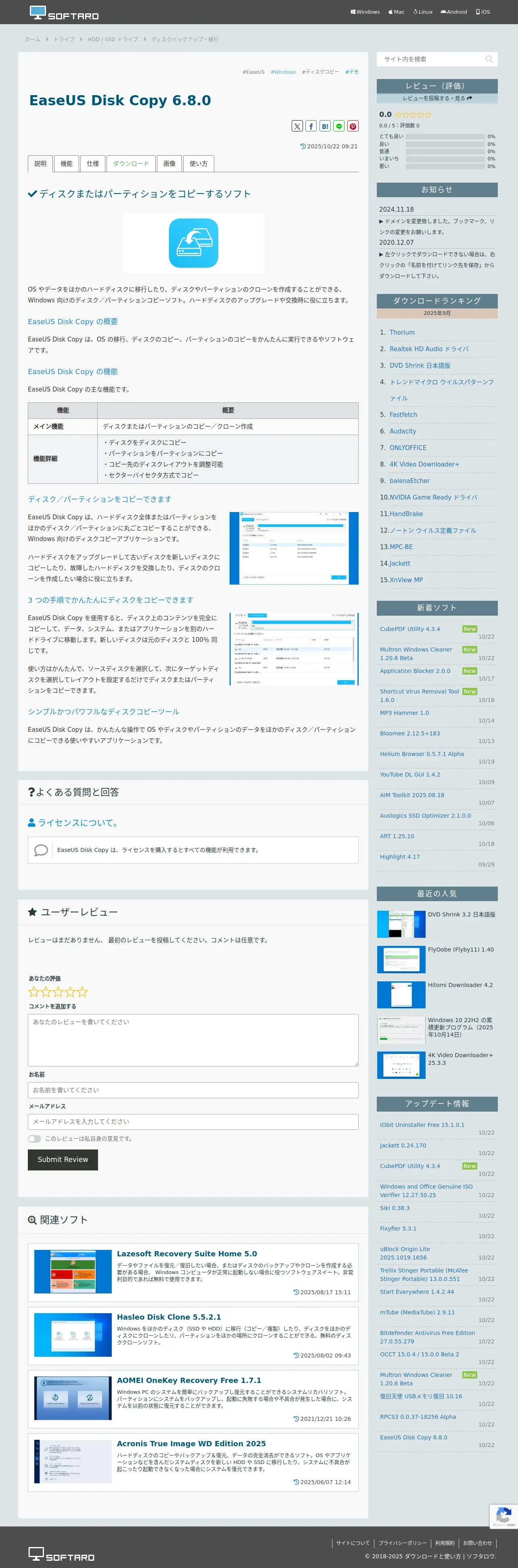Open uBlock Origin Lite update link

[x=405, y=1253]
